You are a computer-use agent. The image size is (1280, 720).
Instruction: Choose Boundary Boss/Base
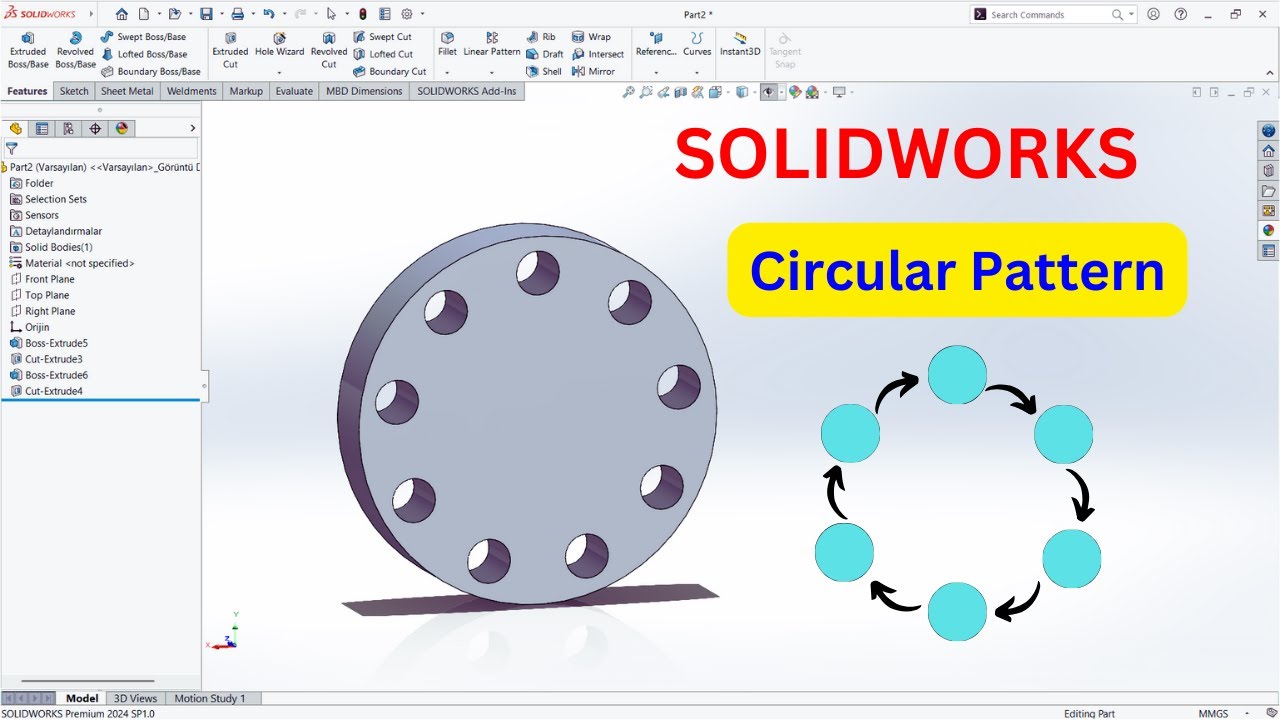tap(151, 71)
